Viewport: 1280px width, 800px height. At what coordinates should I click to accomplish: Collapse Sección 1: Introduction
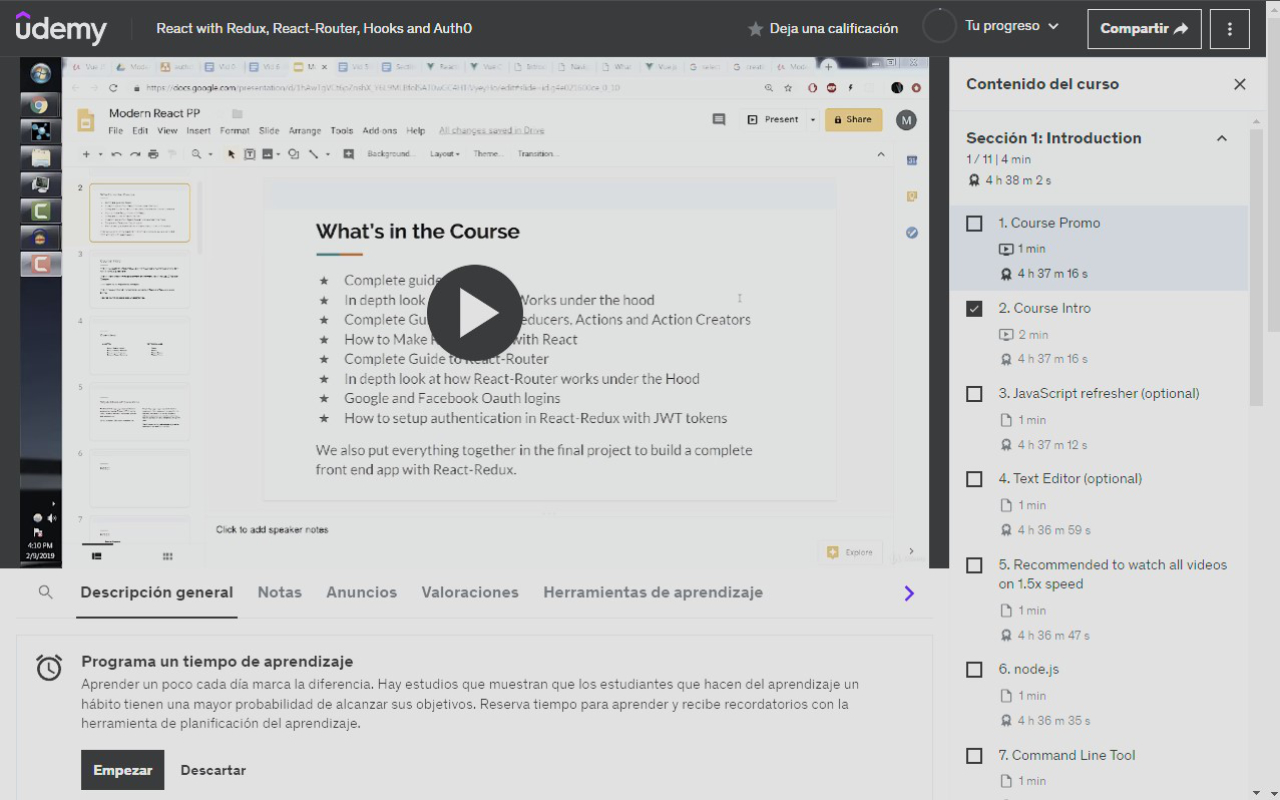(1221, 139)
